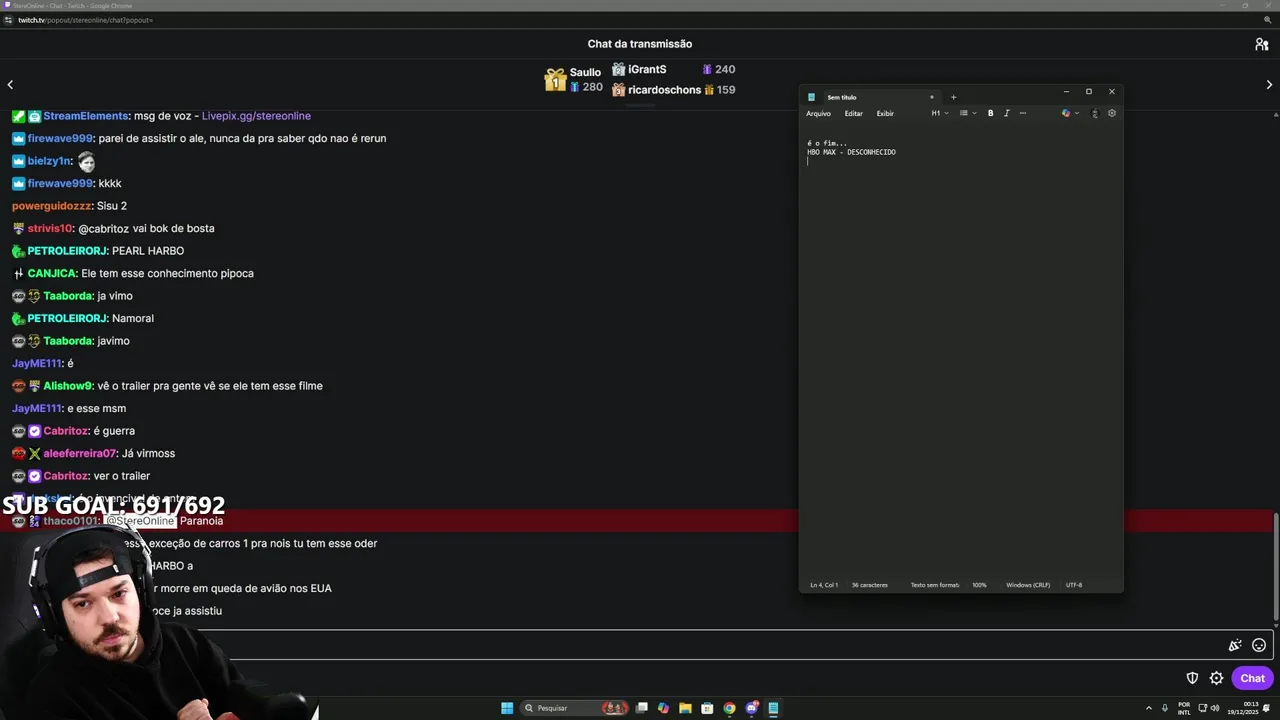1280x720 pixels.
Task: Click username powerguidozzz in chat
Action: 52,206
